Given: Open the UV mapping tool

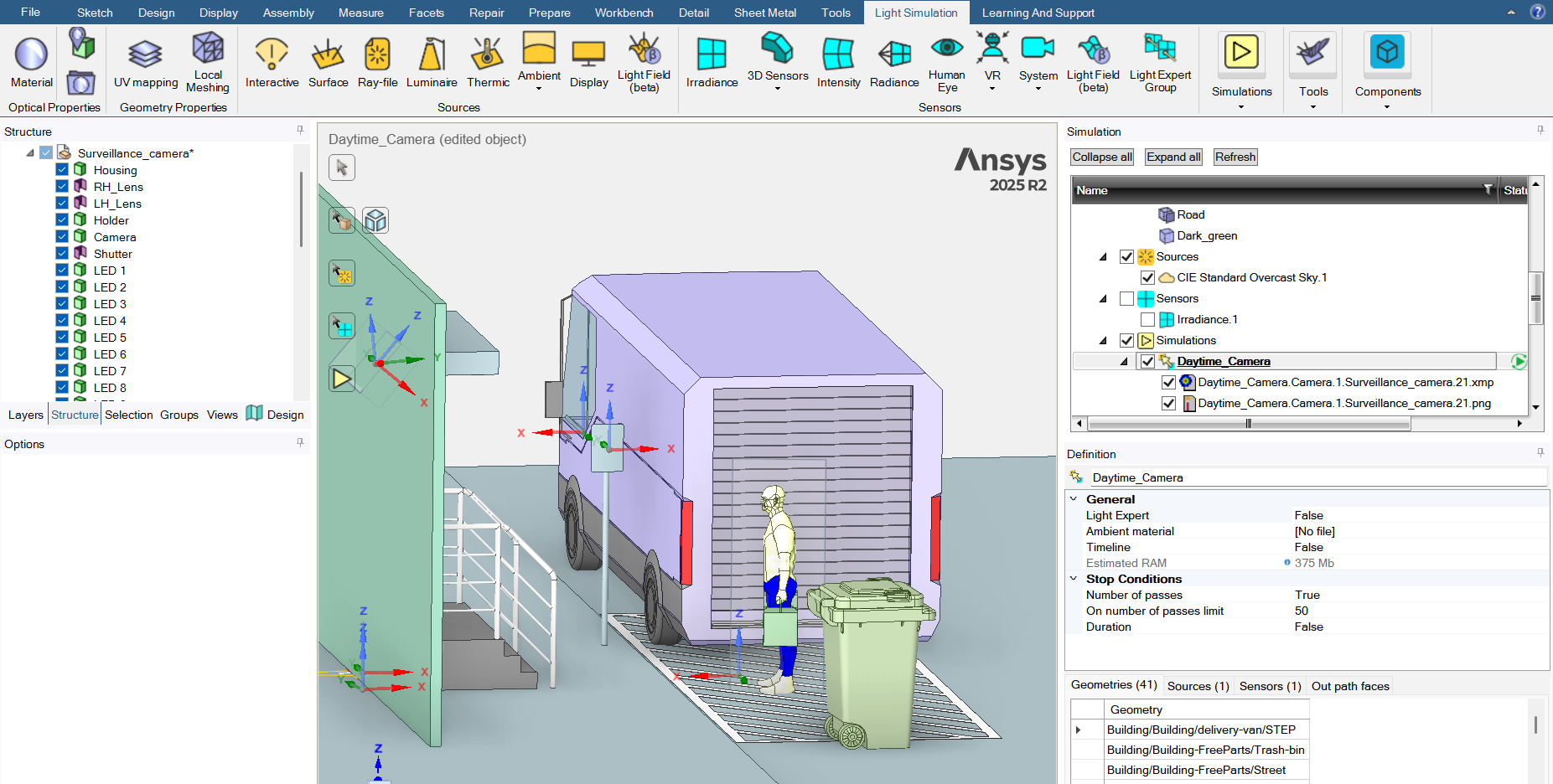Looking at the screenshot, I should coord(146,63).
